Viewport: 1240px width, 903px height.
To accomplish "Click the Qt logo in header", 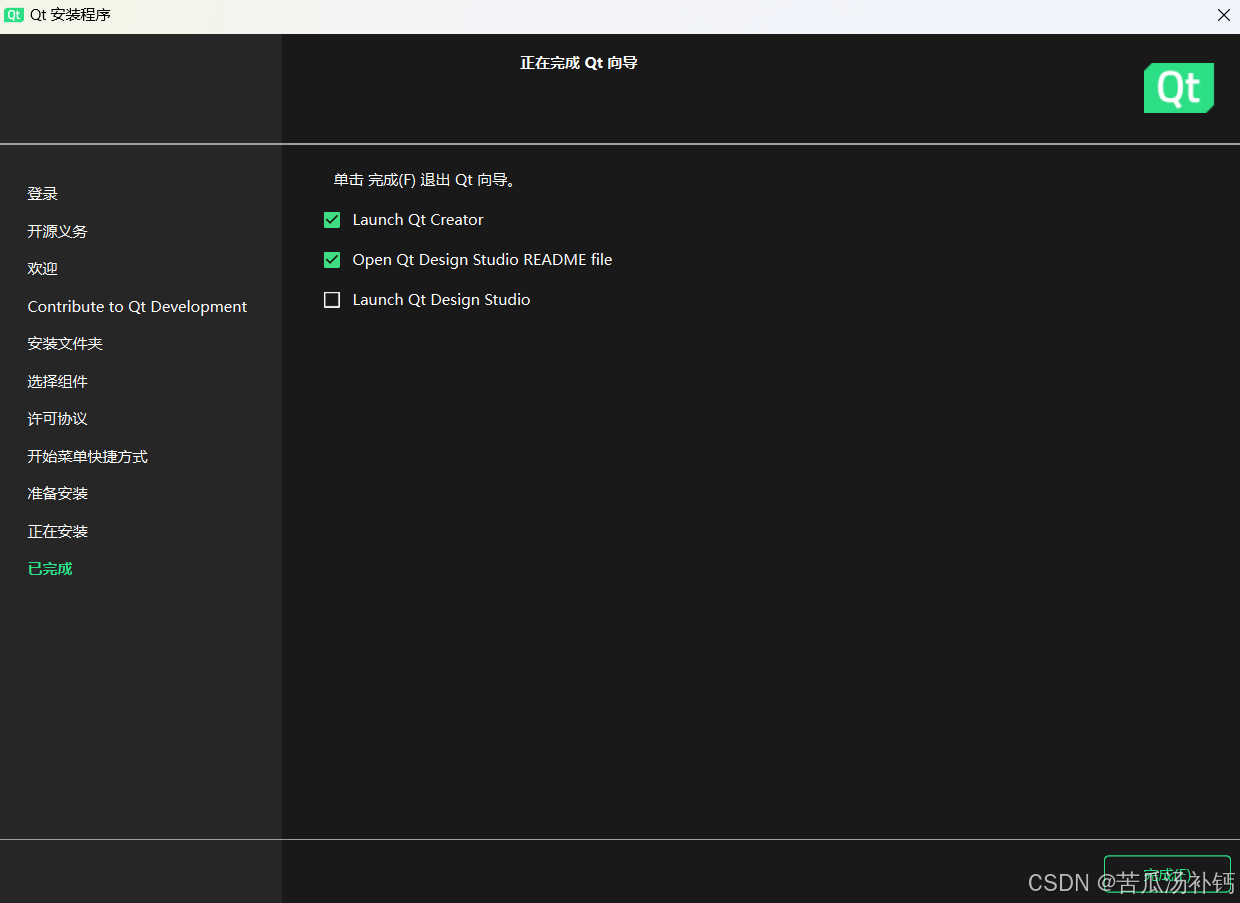I will pyautogui.click(x=1179, y=88).
